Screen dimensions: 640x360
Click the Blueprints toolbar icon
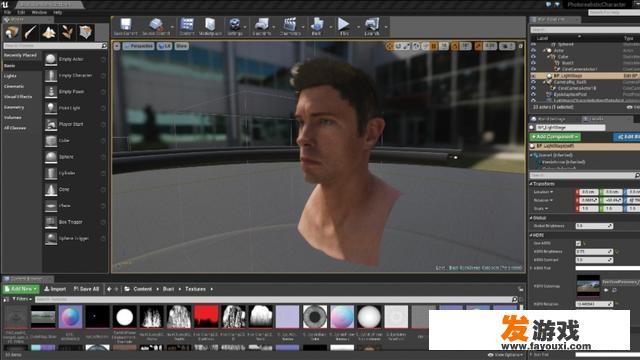click(x=261, y=24)
